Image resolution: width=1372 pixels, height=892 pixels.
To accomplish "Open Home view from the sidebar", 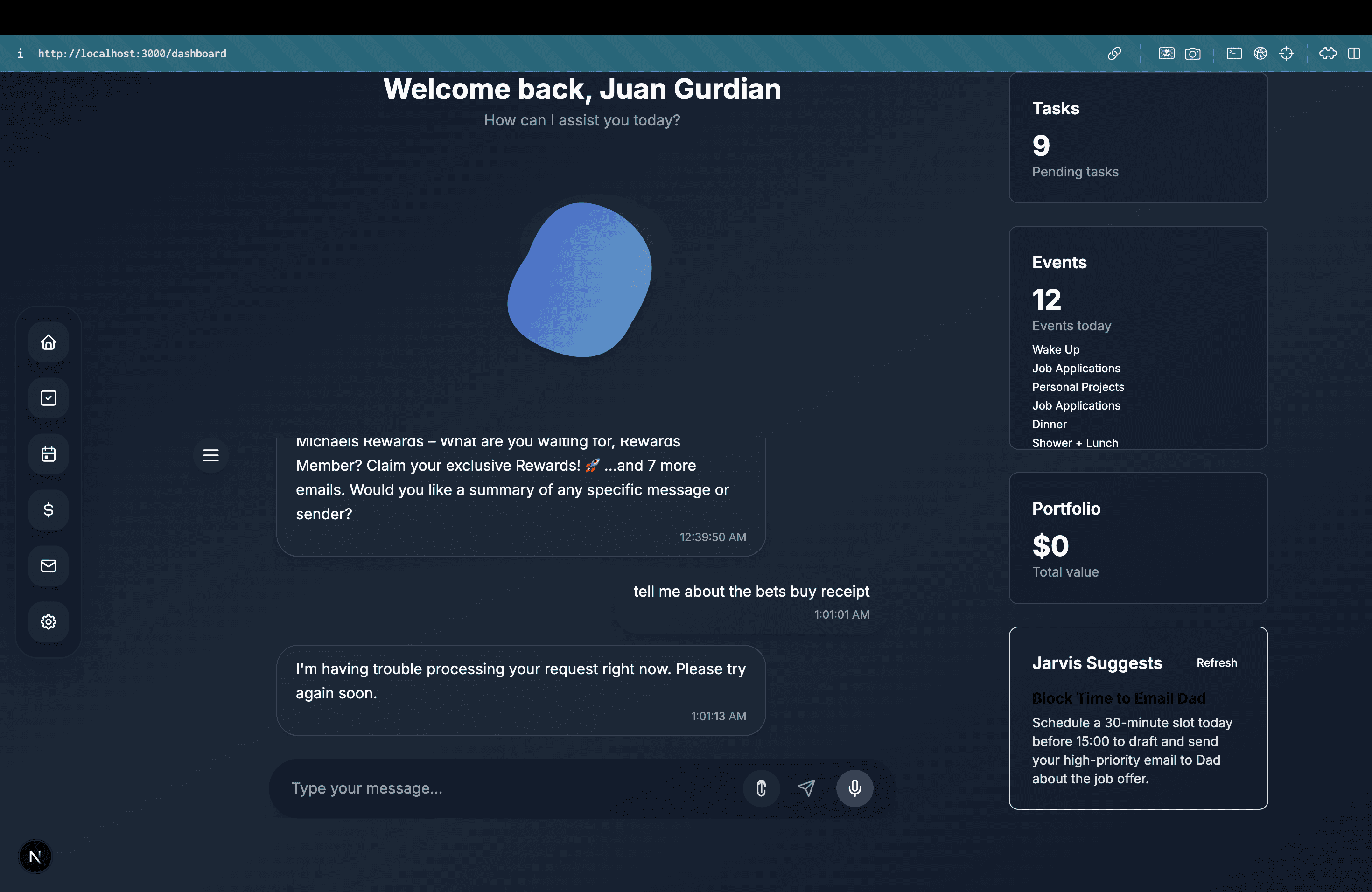I will click(49, 341).
